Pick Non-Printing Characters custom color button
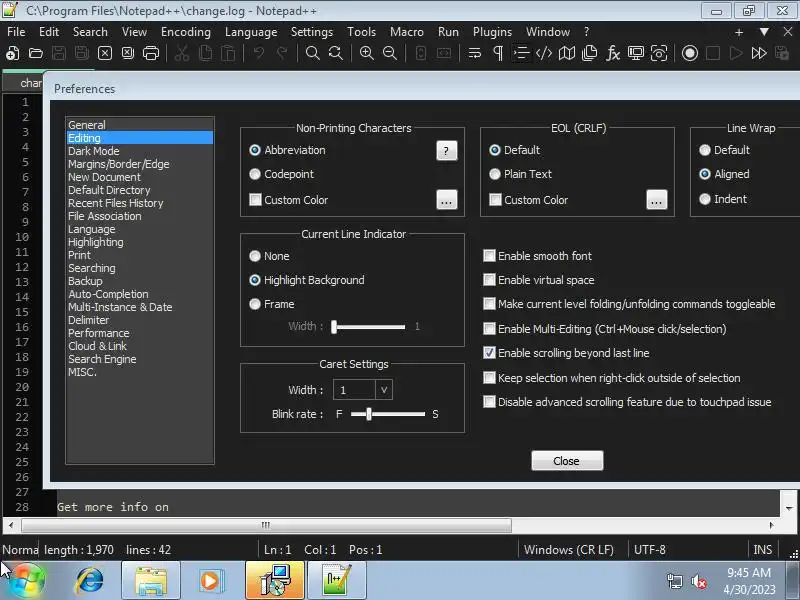 [x=446, y=200]
